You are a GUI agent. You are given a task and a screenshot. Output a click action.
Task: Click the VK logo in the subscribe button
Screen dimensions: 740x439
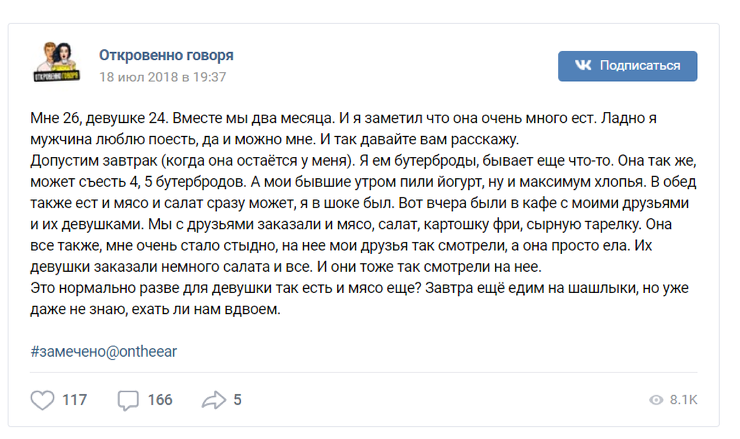[x=583, y=65]
